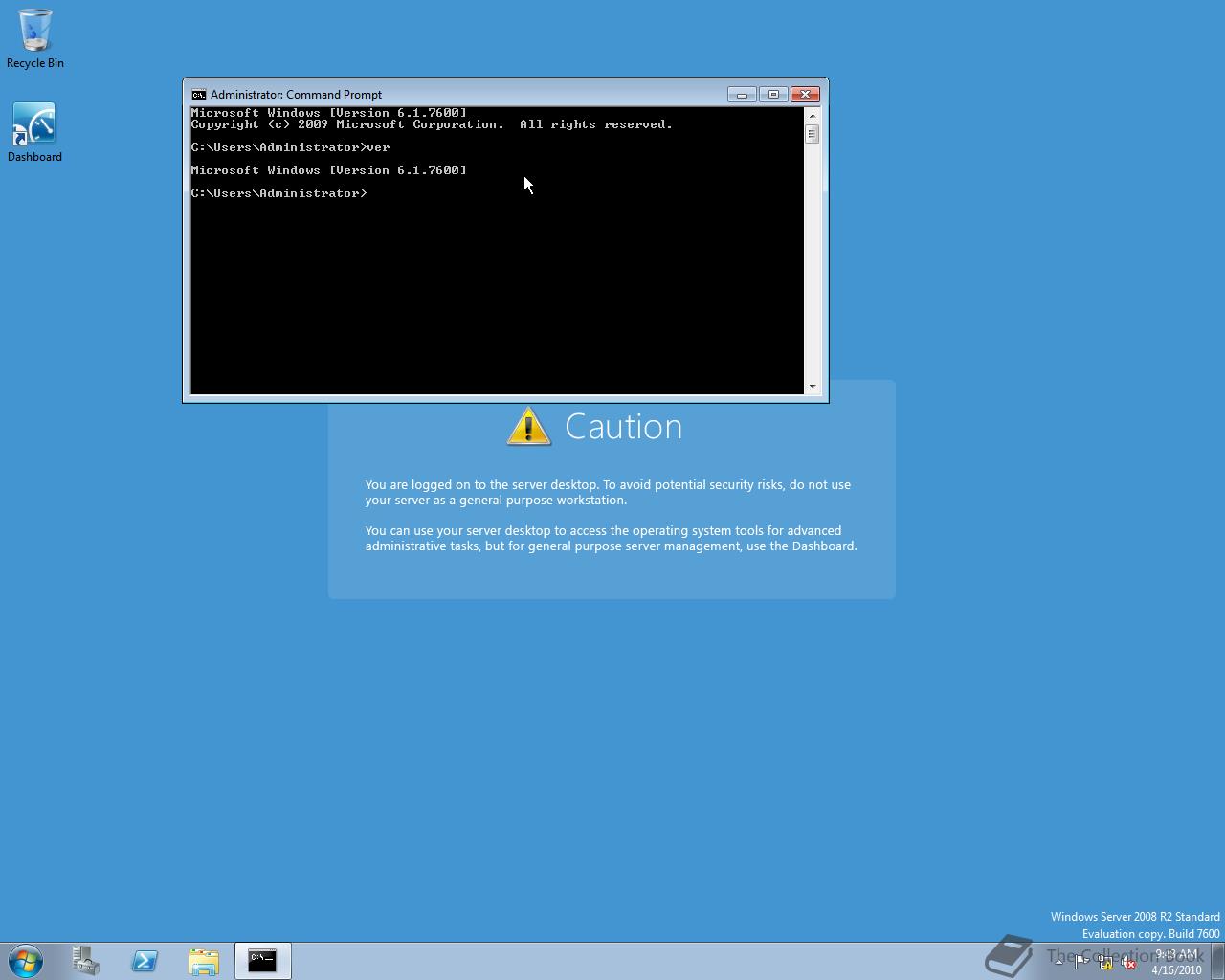Click 'Administrator: Command Prompt' title text
This screenshot has height=980, width=1225.
point(297,95)
